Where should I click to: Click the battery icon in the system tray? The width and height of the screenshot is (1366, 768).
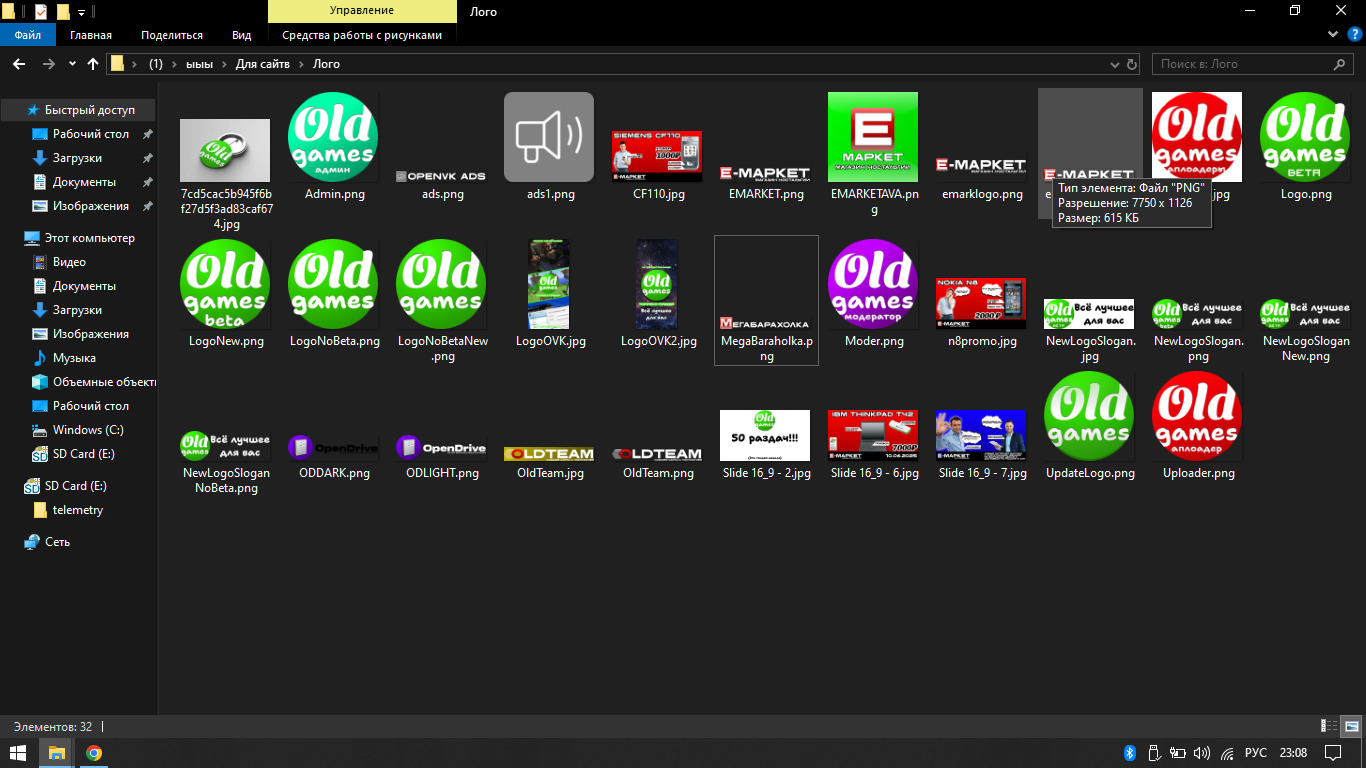coord(1178,753)
